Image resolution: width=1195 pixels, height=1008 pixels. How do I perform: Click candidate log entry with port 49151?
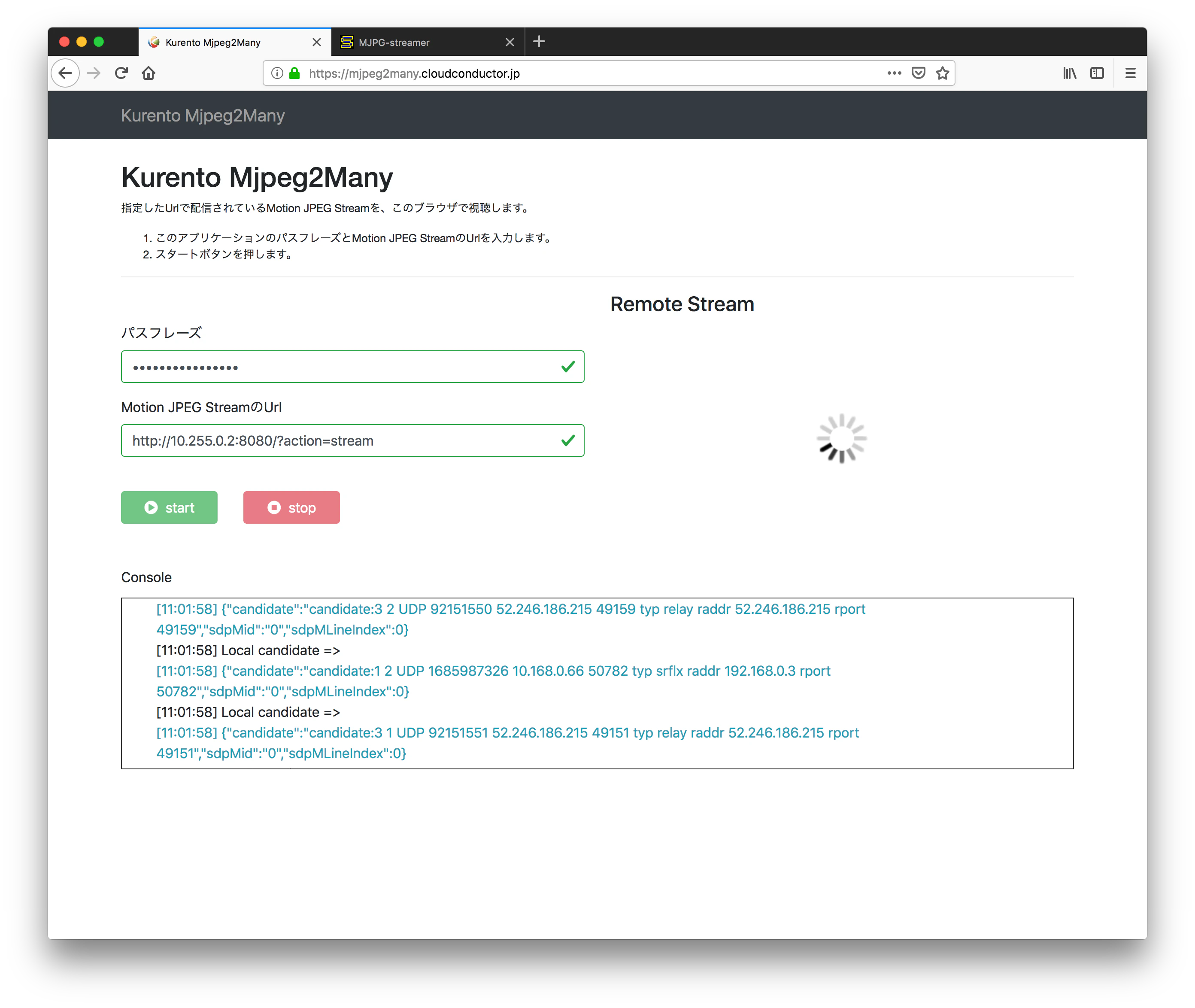[x=508, y=743]
